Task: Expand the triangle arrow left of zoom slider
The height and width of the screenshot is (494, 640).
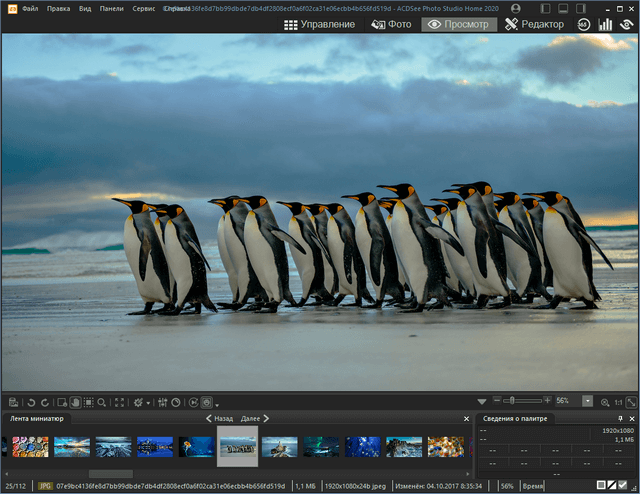Action: pyautogui.click(x=482, y=401)
